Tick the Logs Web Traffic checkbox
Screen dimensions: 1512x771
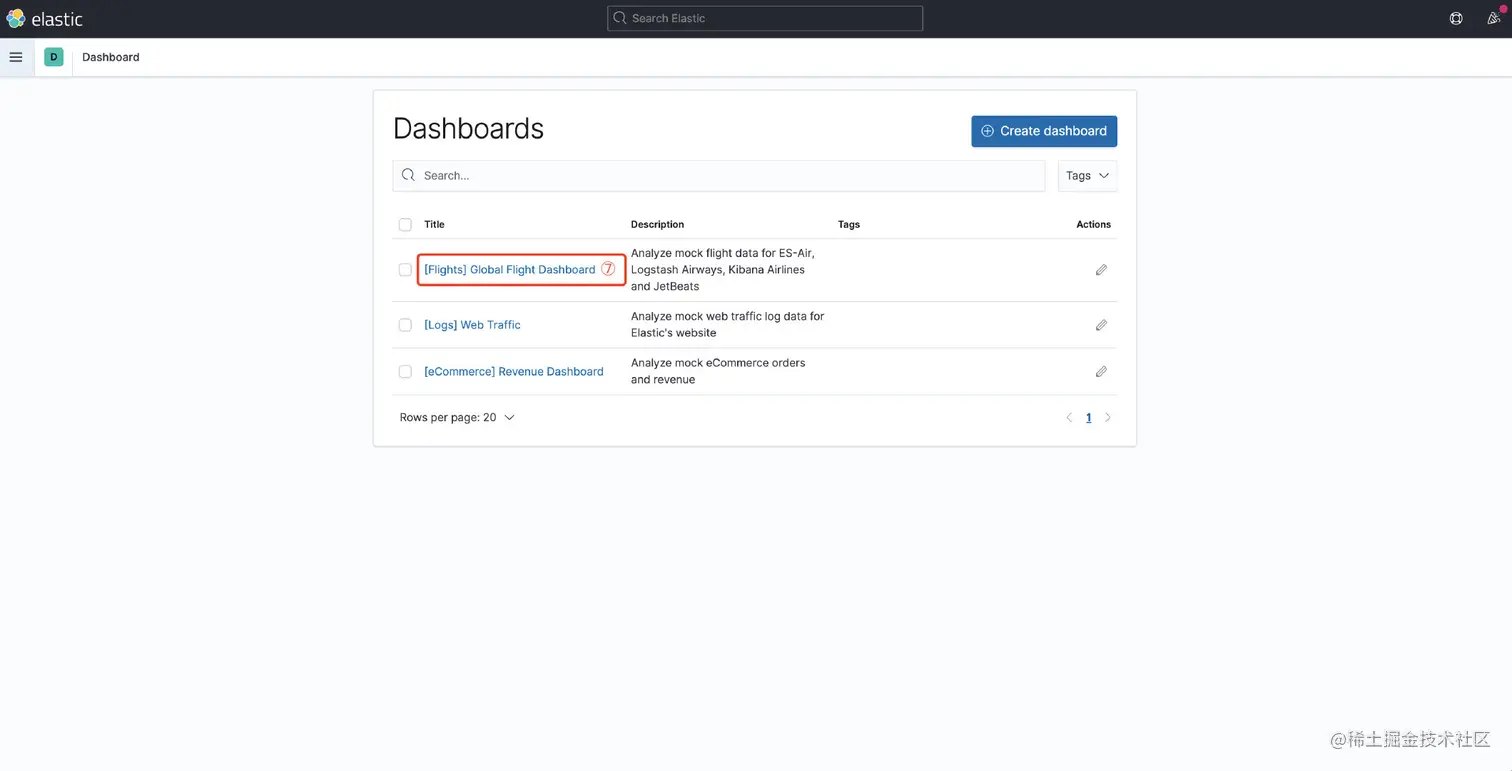[405, 325]
